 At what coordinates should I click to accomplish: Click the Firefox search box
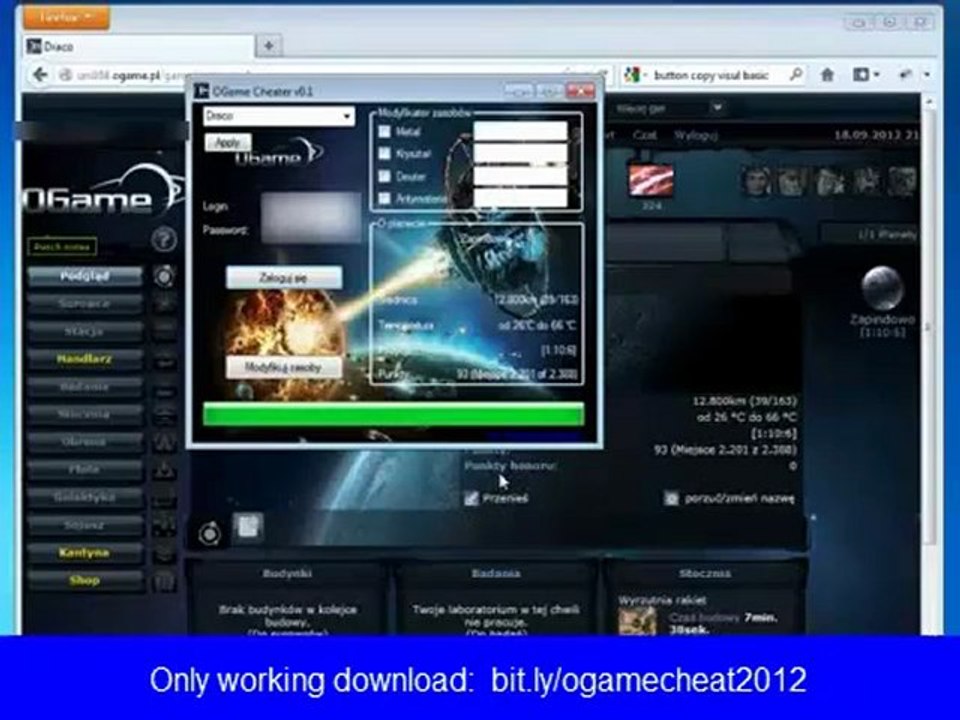(713, 75)
